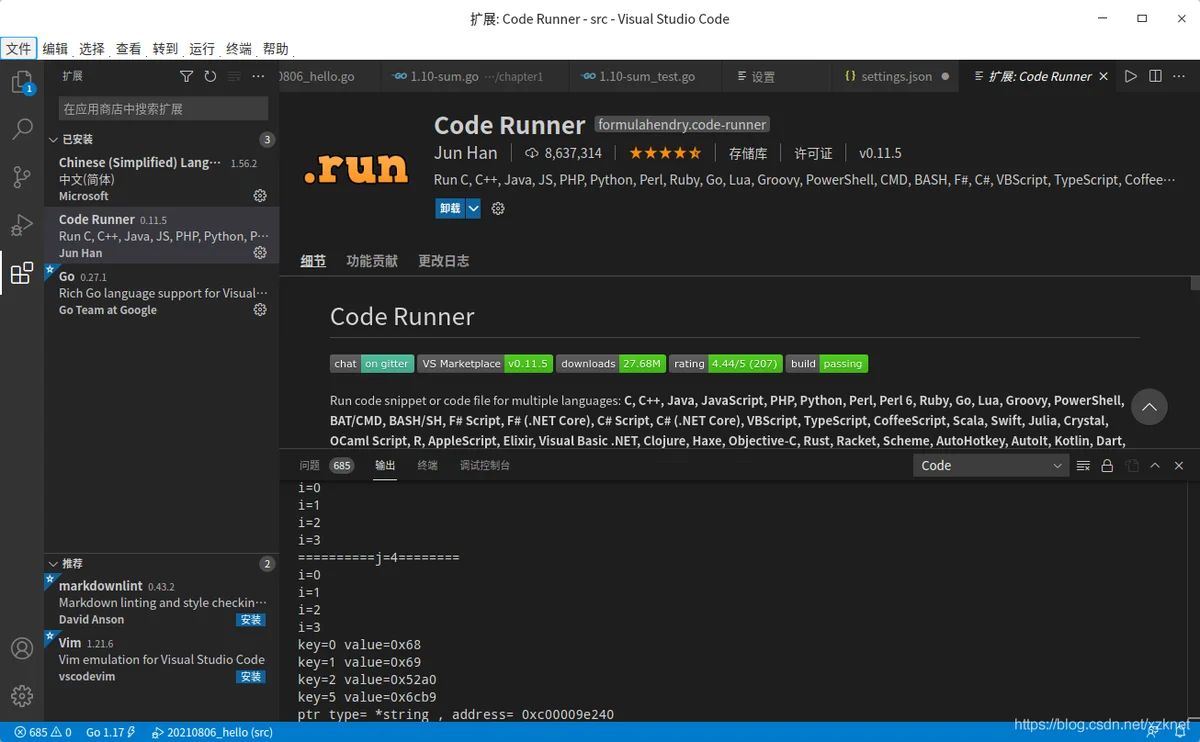Image resolution: width=1200 pixels, height=742 pixels.
Task: Switch to 1.10-sum_test.go editor tab
Action: (x=646, y=76)
